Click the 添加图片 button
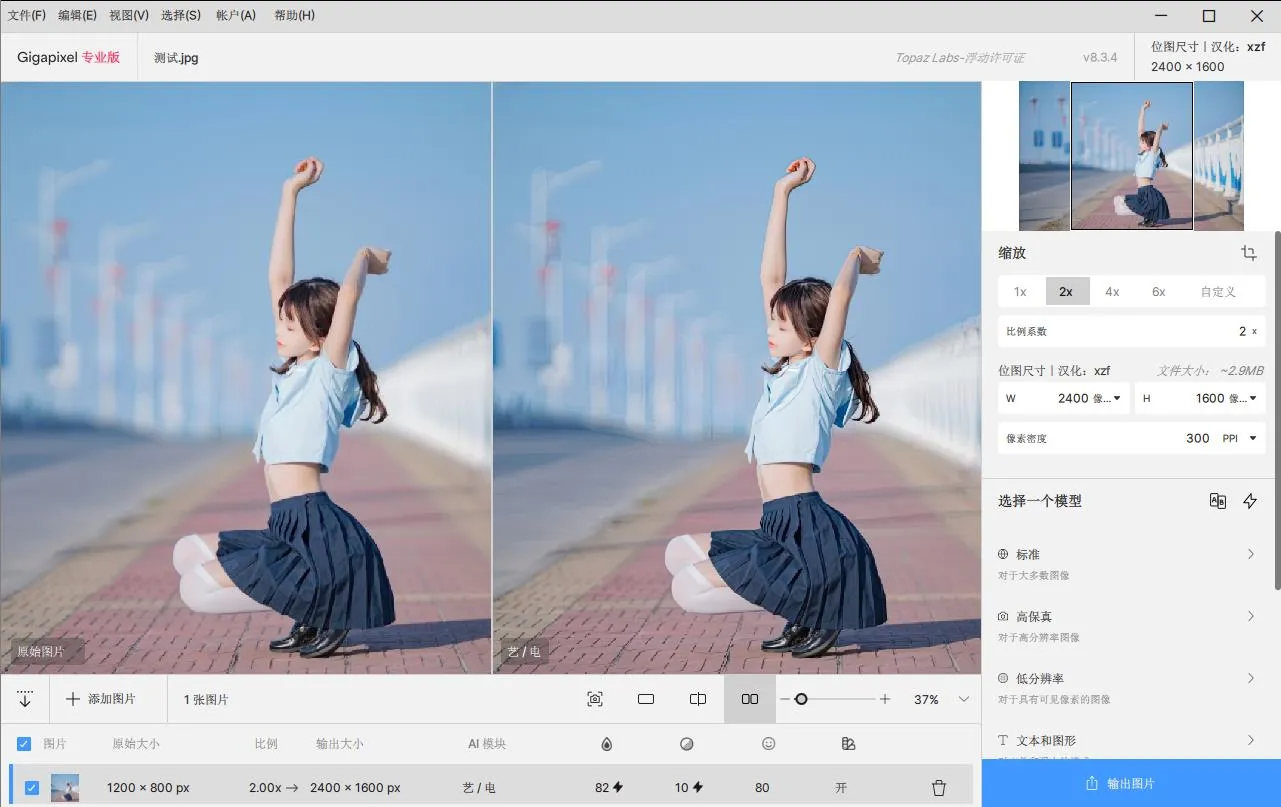The height and width of the screenshot is (807, 1281). pyautogui.click(x=100, y=699)
